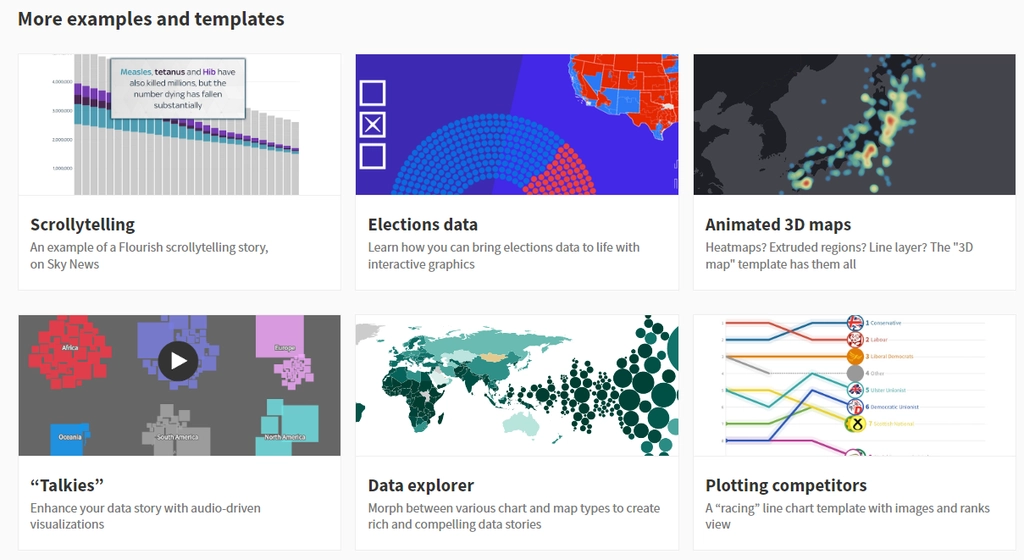Click the Scottish National yellow party icon
Viewport: 1024px width, 560px height.
tap(855, 424)
